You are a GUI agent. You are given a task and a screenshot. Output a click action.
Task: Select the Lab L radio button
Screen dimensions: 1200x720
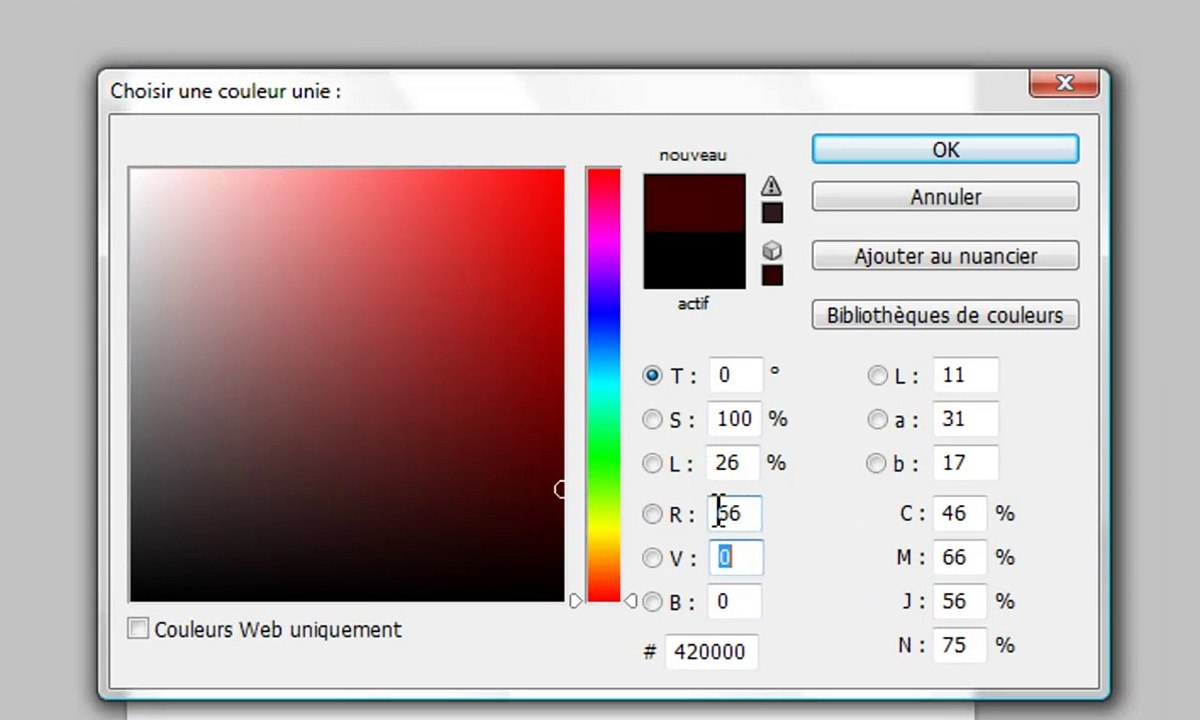[x=877, y=376]
